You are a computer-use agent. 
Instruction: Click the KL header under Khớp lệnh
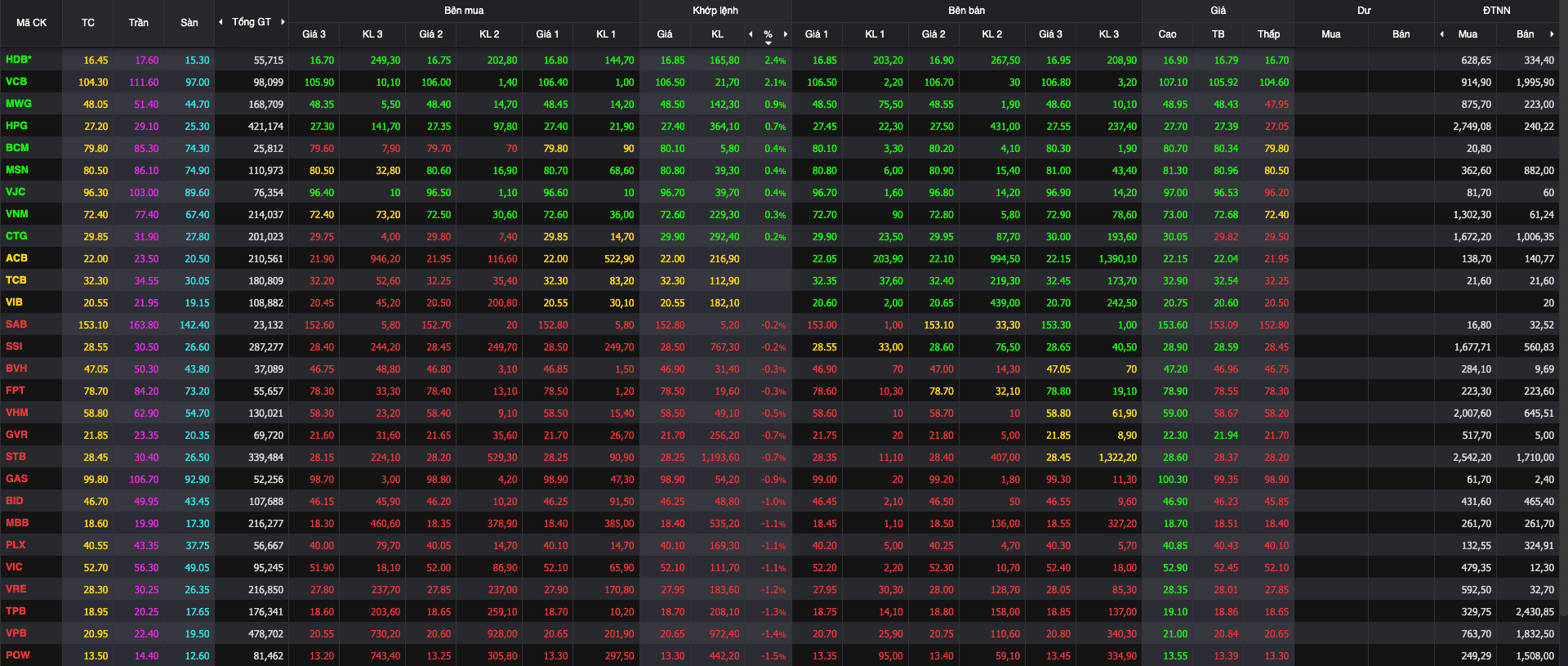[717, 34]
